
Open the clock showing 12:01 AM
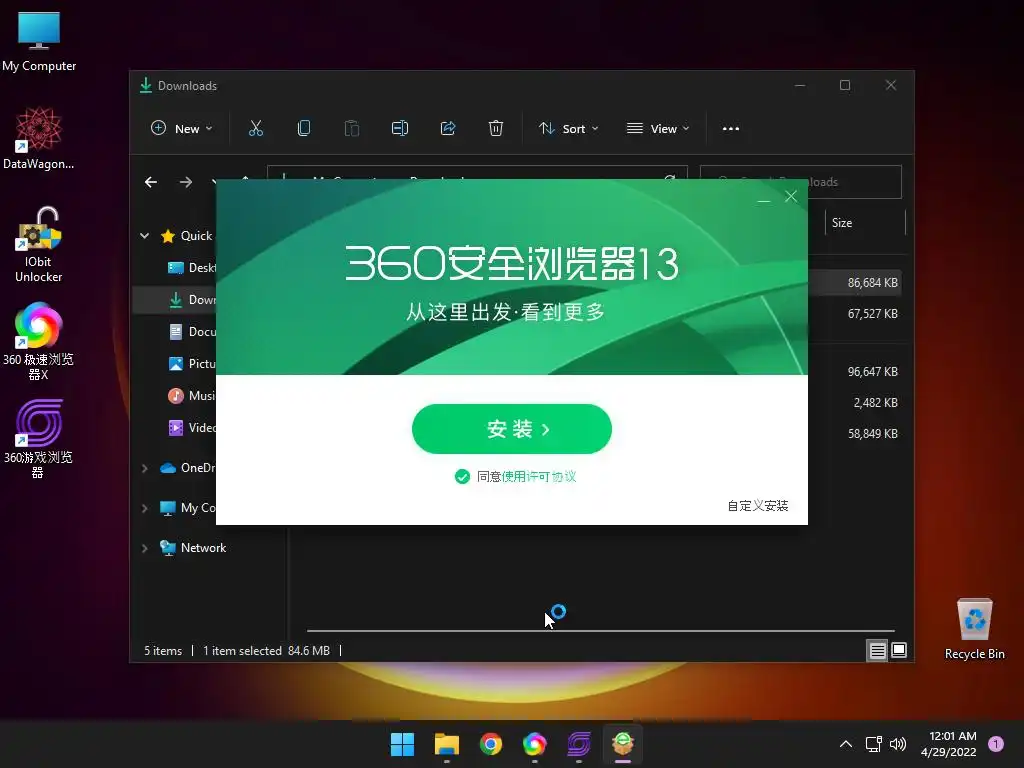pyautogui.click(x=949, y=744)
